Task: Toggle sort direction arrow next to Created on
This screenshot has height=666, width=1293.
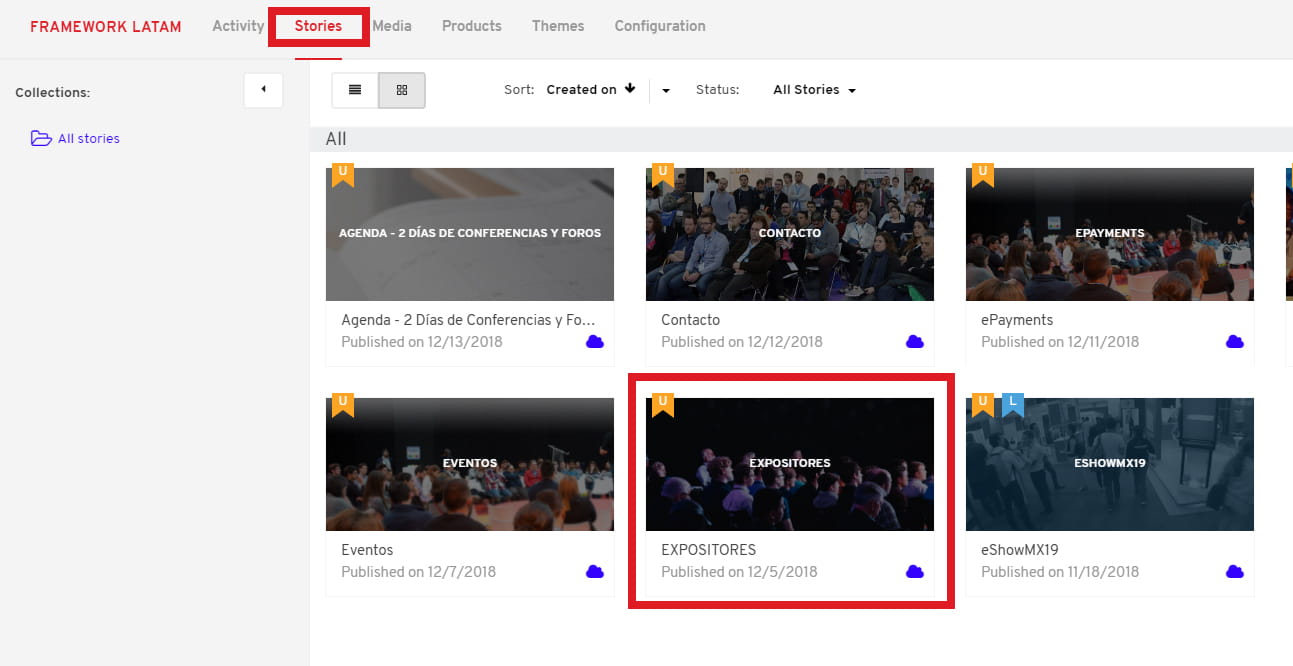Action: coord(630,89)
